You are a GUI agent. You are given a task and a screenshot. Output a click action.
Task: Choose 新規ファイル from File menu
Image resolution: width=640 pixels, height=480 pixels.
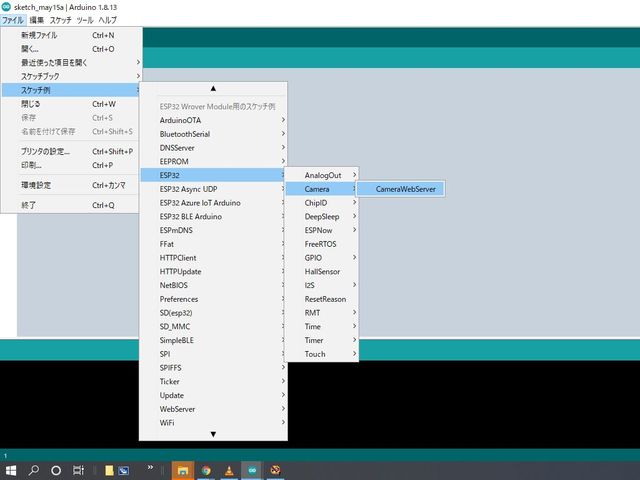(x=71, y=35)
